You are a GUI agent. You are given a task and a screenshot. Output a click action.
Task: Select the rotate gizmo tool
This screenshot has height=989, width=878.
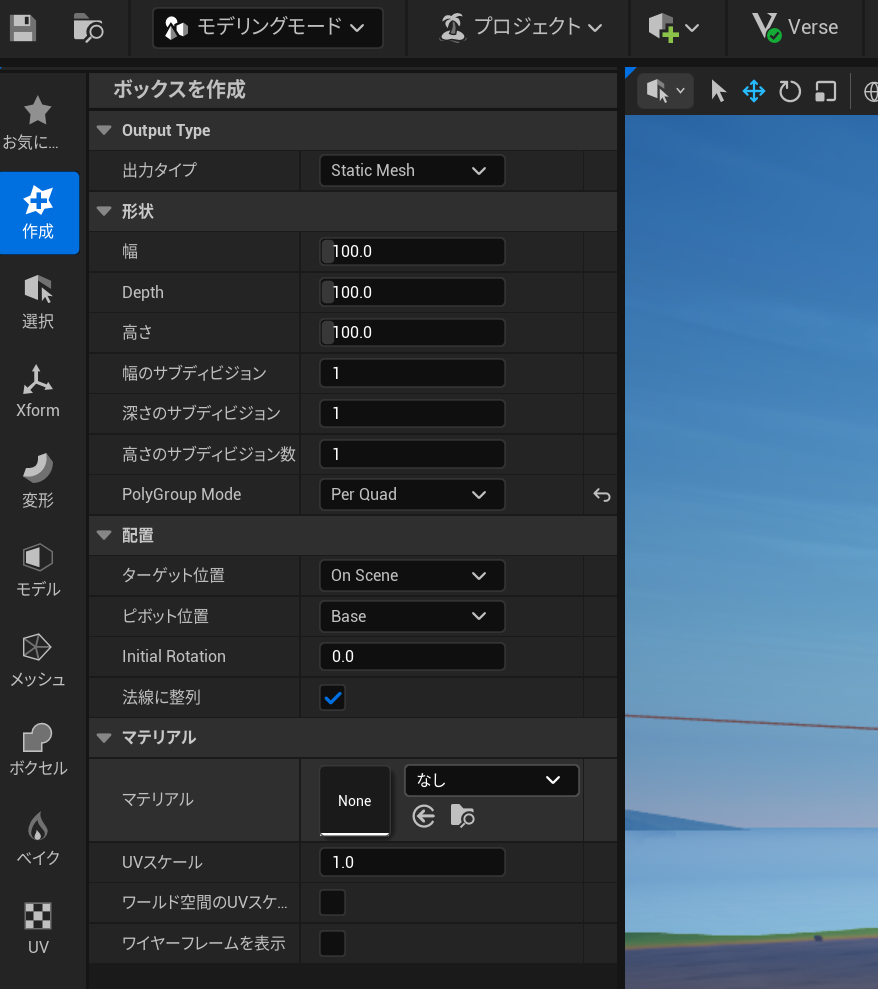click(x=790, y=92)
